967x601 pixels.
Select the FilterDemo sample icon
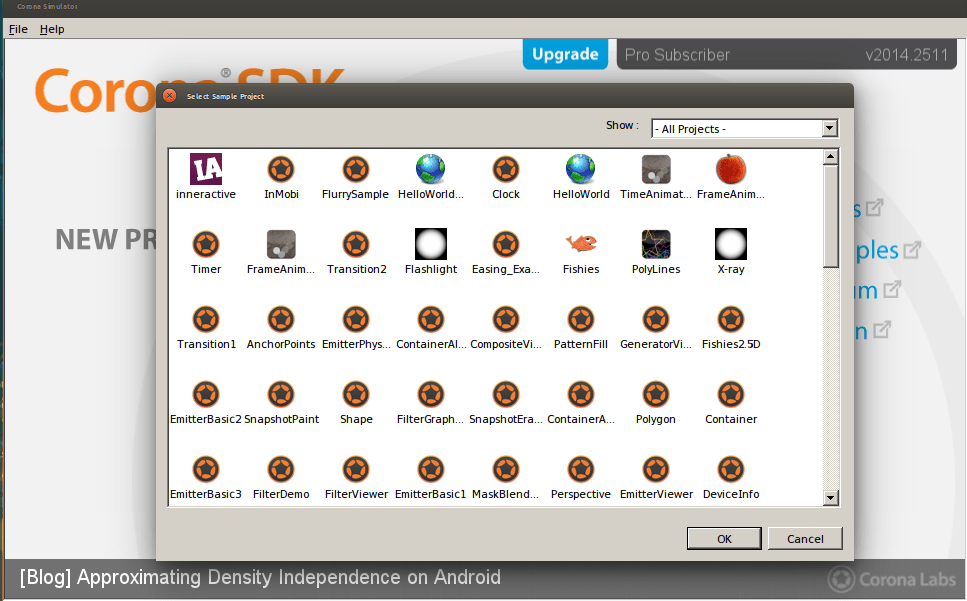[x=281, y=470]
